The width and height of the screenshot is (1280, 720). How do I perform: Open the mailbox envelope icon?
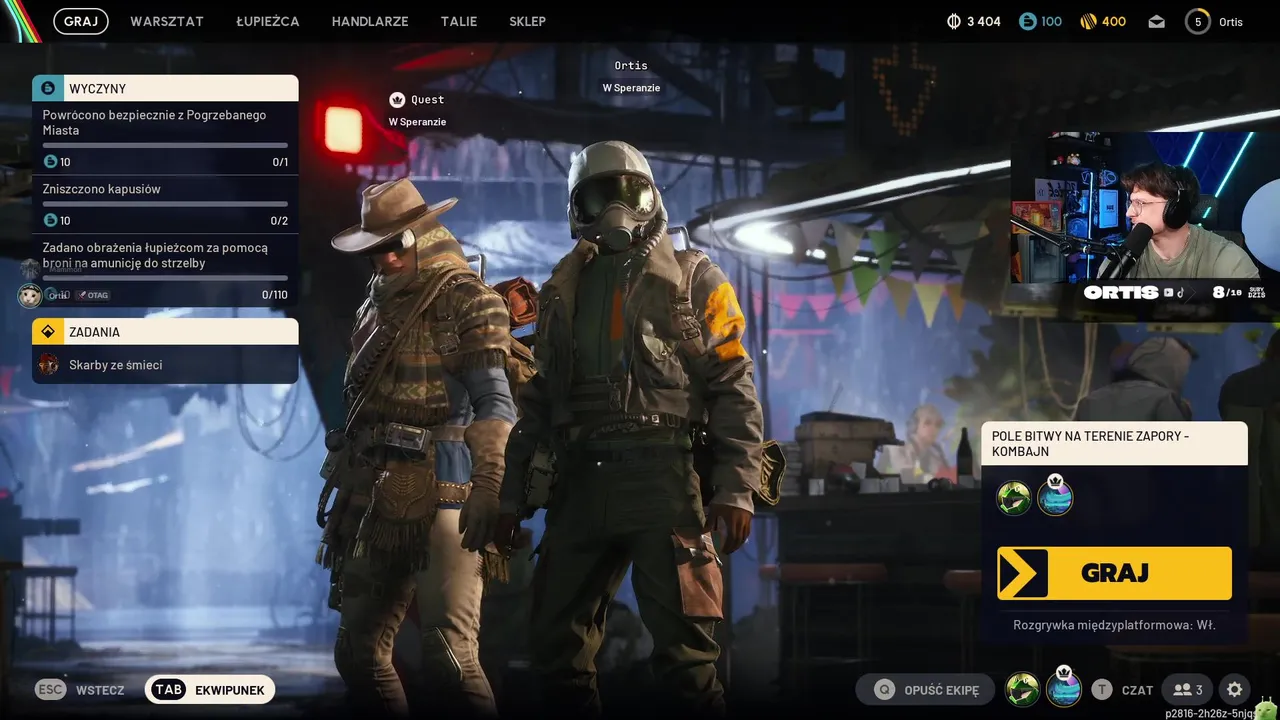coord(1156,21)
